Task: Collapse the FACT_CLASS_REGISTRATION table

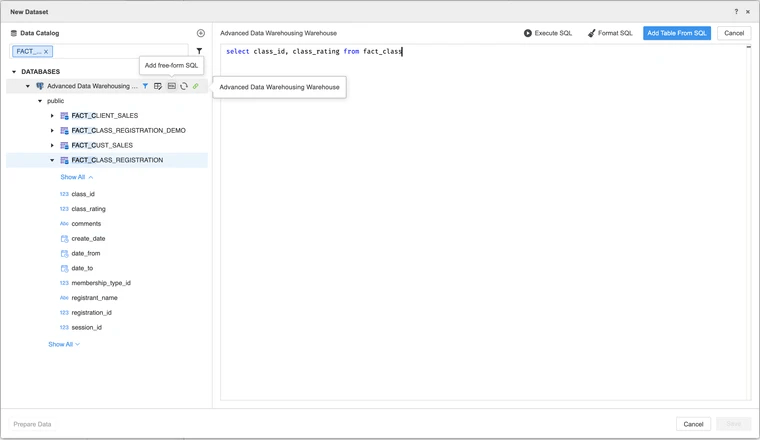Action: (52, 160)
